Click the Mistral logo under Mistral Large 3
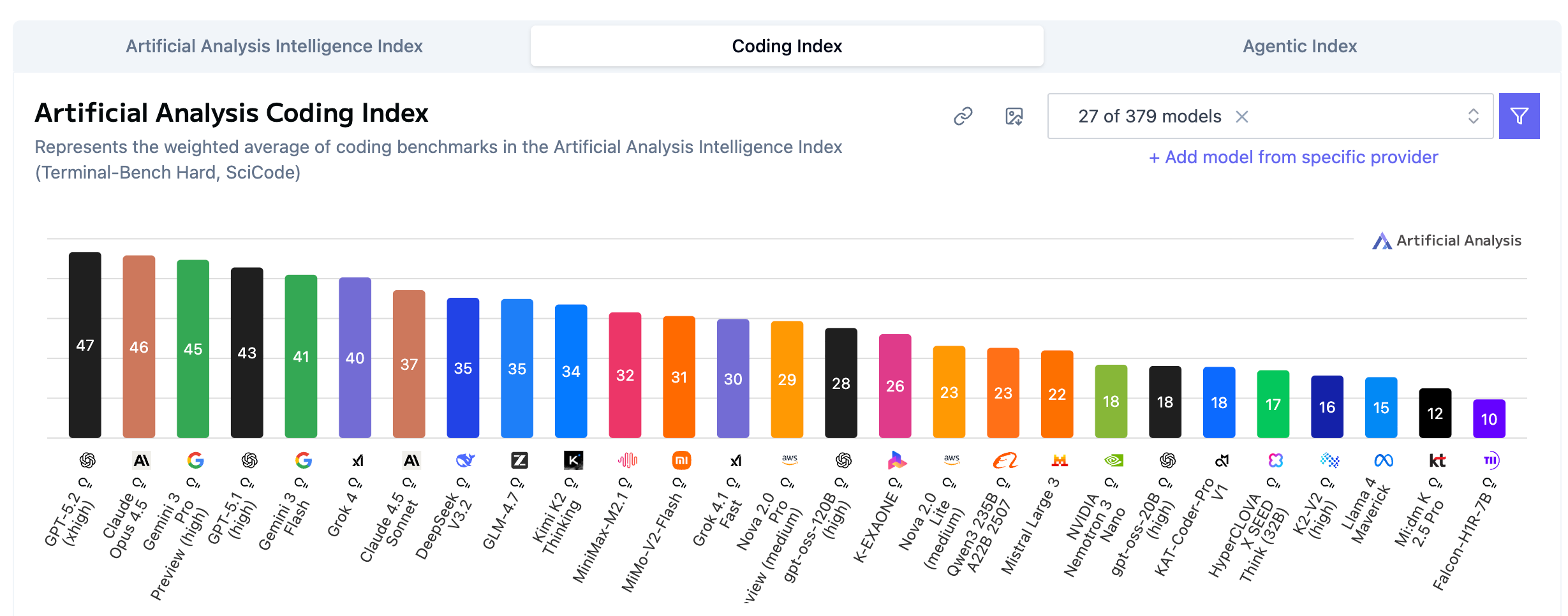Image resolution: width=1568 pixels, height=616 pixels. pos(1059,460)
